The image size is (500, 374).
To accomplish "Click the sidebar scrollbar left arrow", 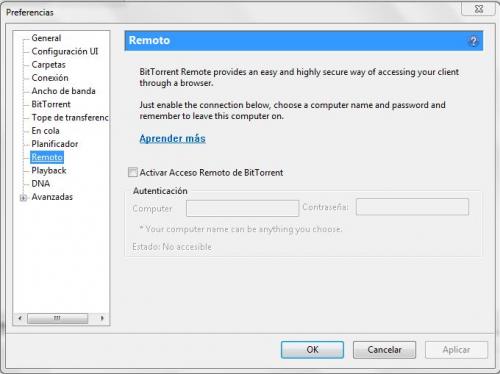I will pos(20,318).
